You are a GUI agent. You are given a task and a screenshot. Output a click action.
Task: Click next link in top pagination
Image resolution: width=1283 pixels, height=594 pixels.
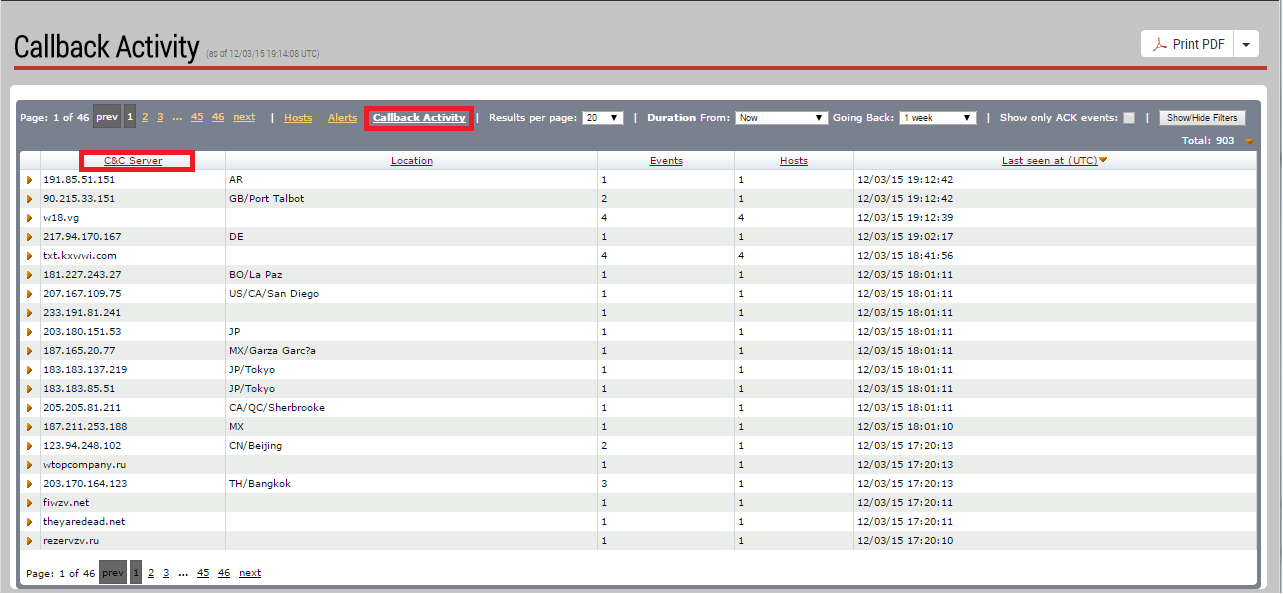pos(244,117)
